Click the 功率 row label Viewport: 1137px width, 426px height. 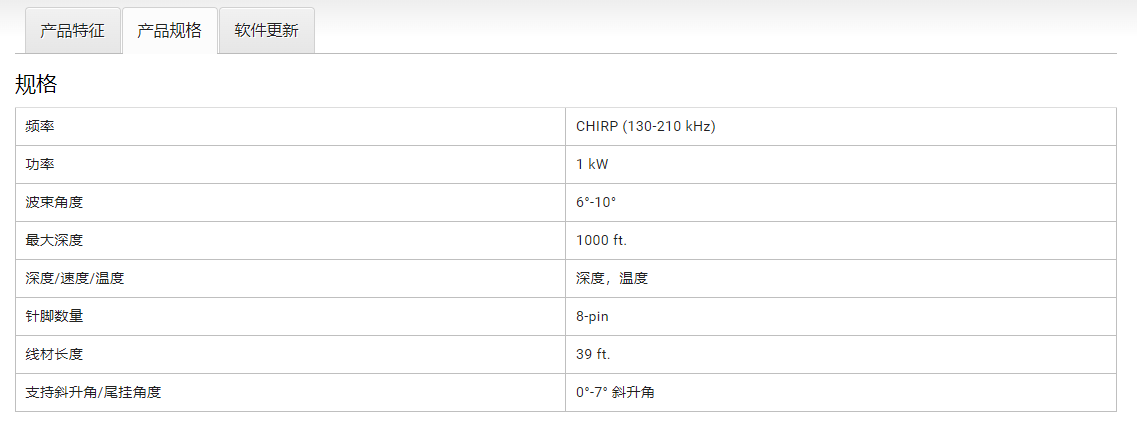(x=40, y=165)
